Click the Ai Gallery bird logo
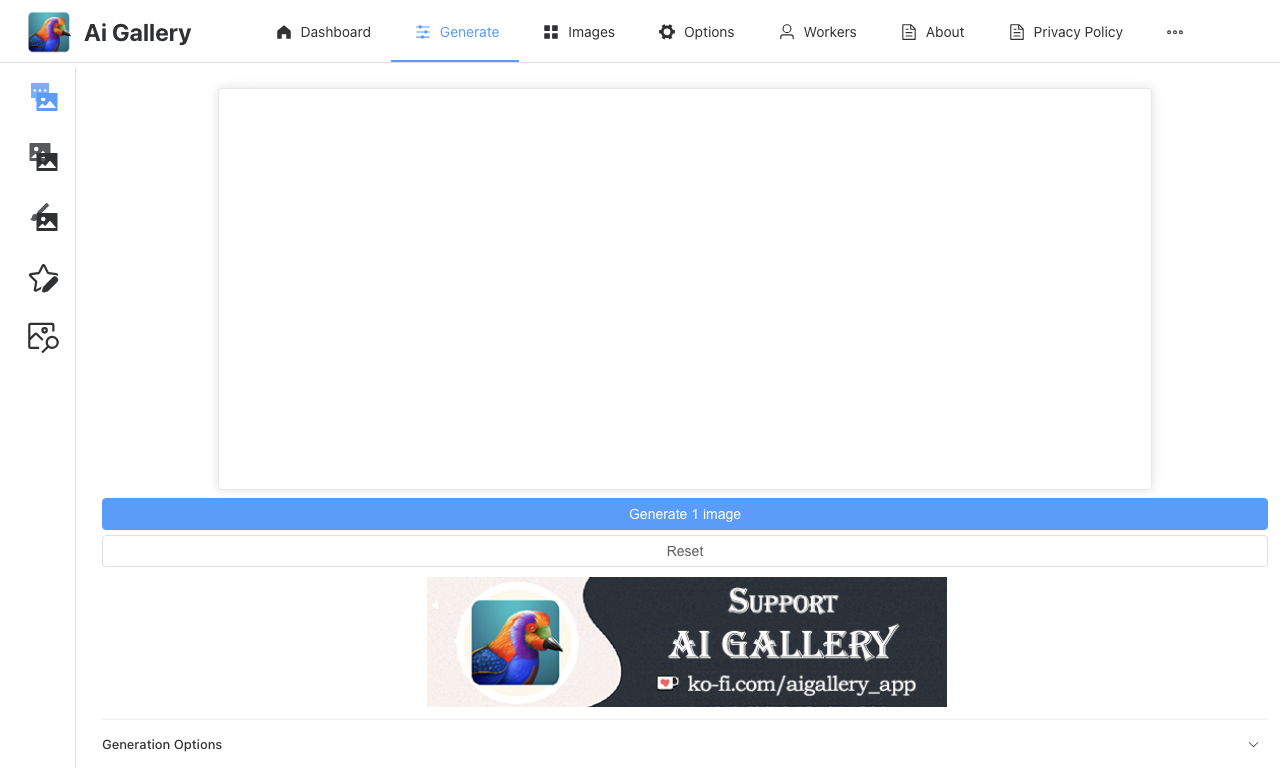The image size is (1280, 768). coord(49,32)
